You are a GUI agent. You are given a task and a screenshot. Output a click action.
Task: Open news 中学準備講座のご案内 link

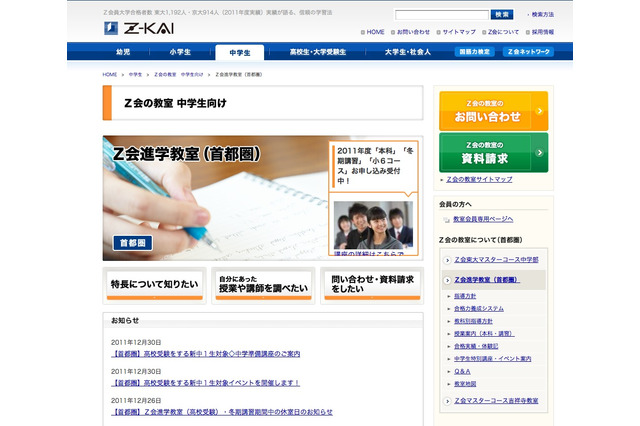click(205, 354)
